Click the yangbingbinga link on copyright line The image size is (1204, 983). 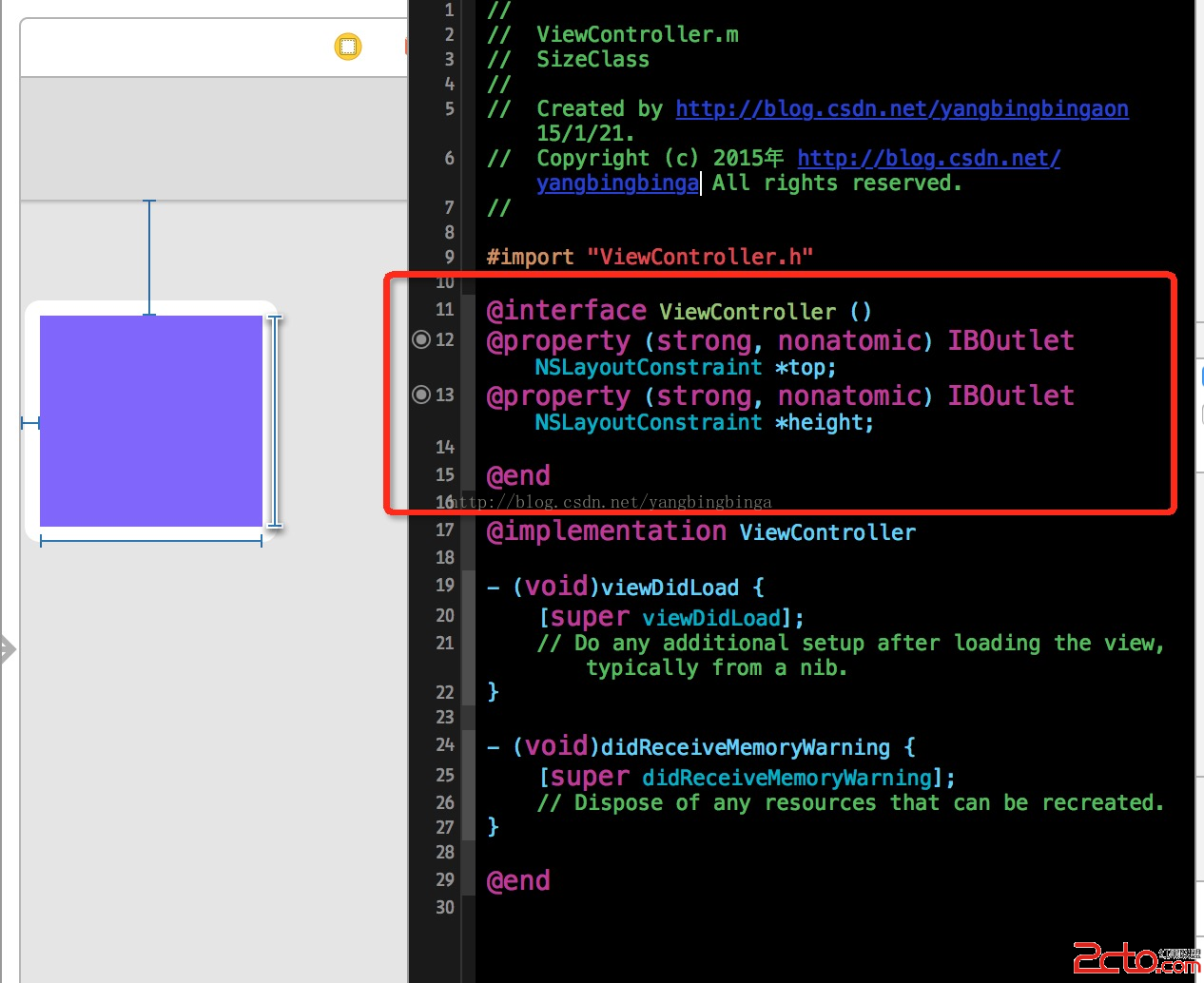[x=617, y=183]
